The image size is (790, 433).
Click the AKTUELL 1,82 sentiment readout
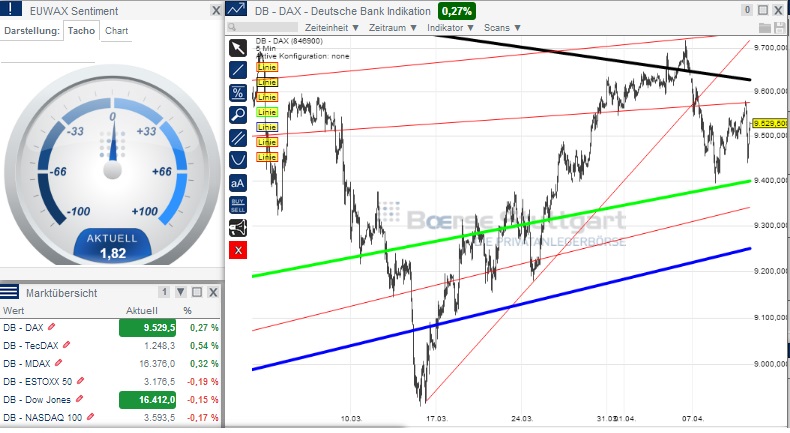(x=112, y=246)
